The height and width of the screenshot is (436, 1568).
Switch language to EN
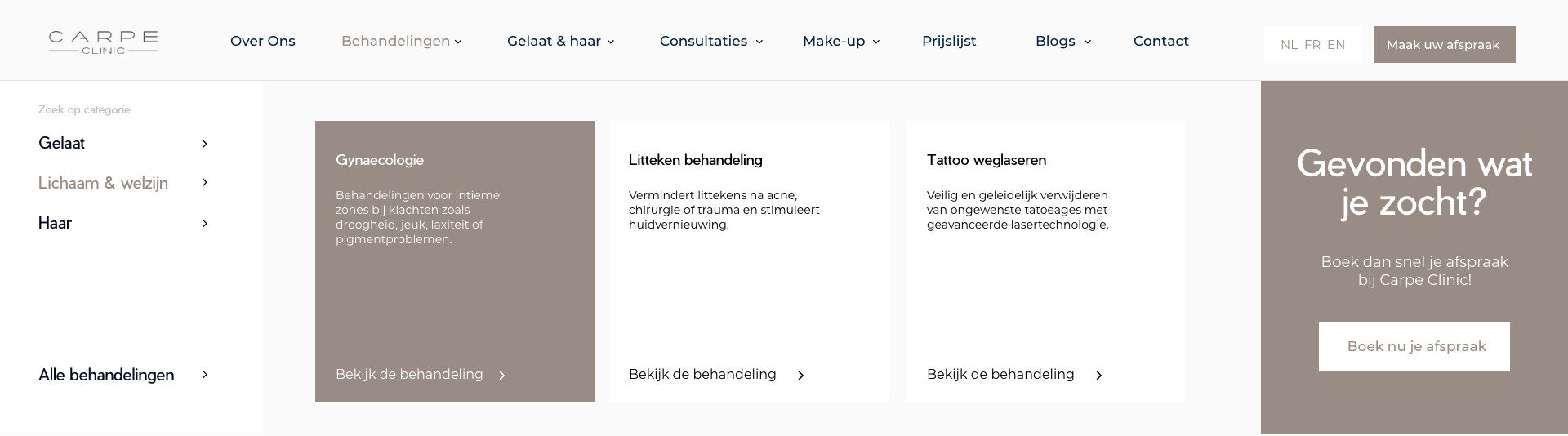point(1336,45)
